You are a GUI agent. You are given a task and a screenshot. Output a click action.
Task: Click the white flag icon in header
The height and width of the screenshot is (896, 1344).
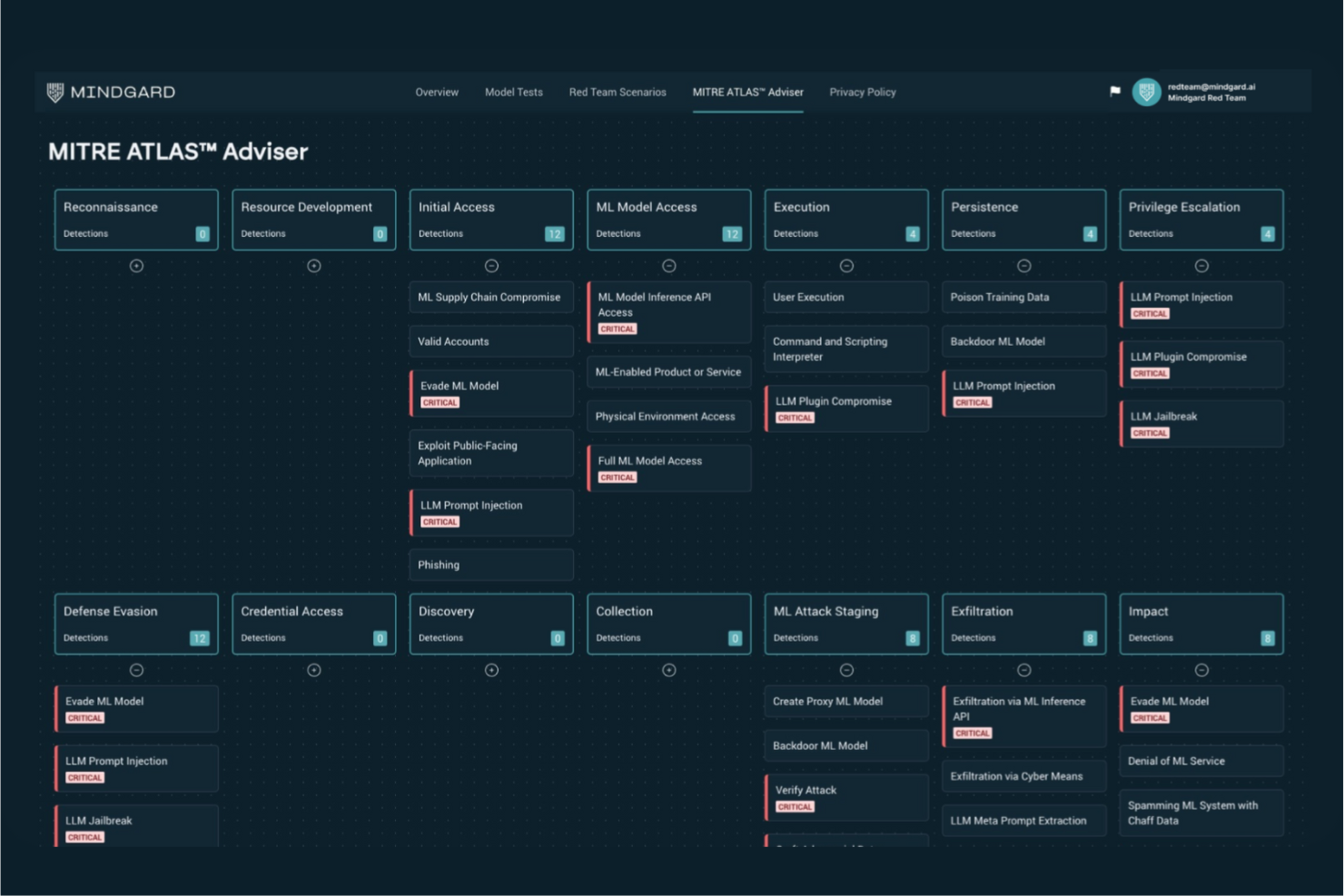pos(1115,92)
